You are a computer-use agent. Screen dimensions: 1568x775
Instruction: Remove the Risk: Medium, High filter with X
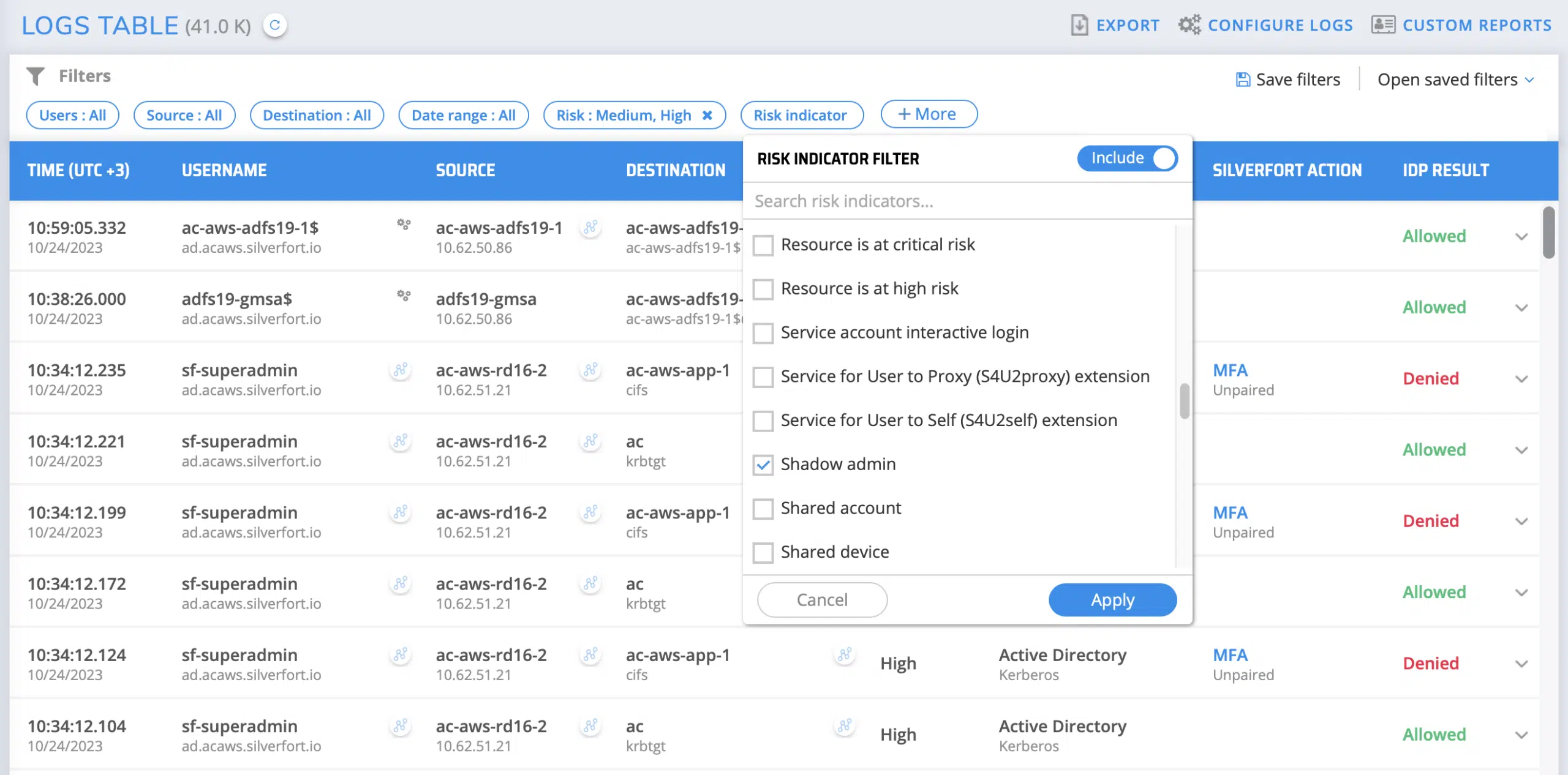click(x=707, y=115)
